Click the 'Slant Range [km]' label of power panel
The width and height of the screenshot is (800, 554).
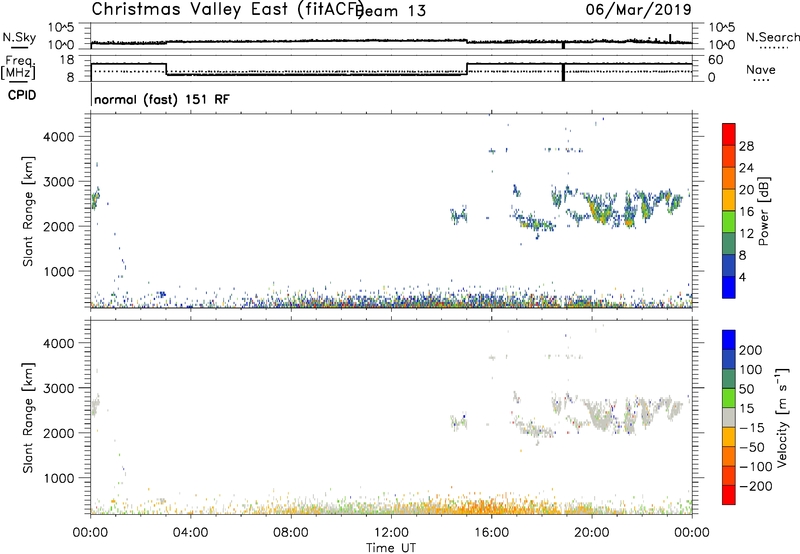pyautogui.click(x=28, y=211)
